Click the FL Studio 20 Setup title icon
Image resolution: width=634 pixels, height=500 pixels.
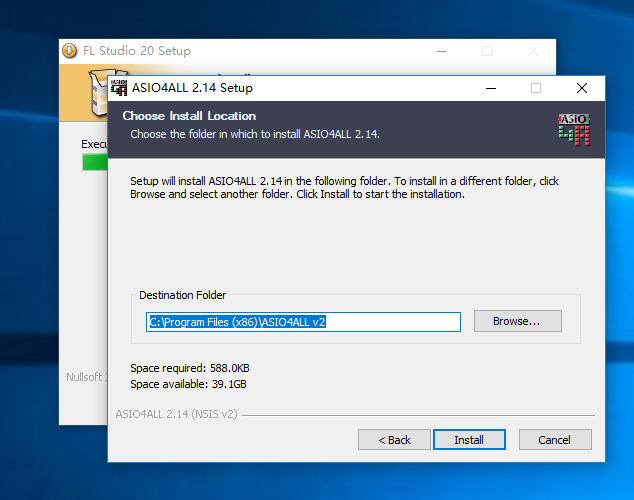pos(70,51)
